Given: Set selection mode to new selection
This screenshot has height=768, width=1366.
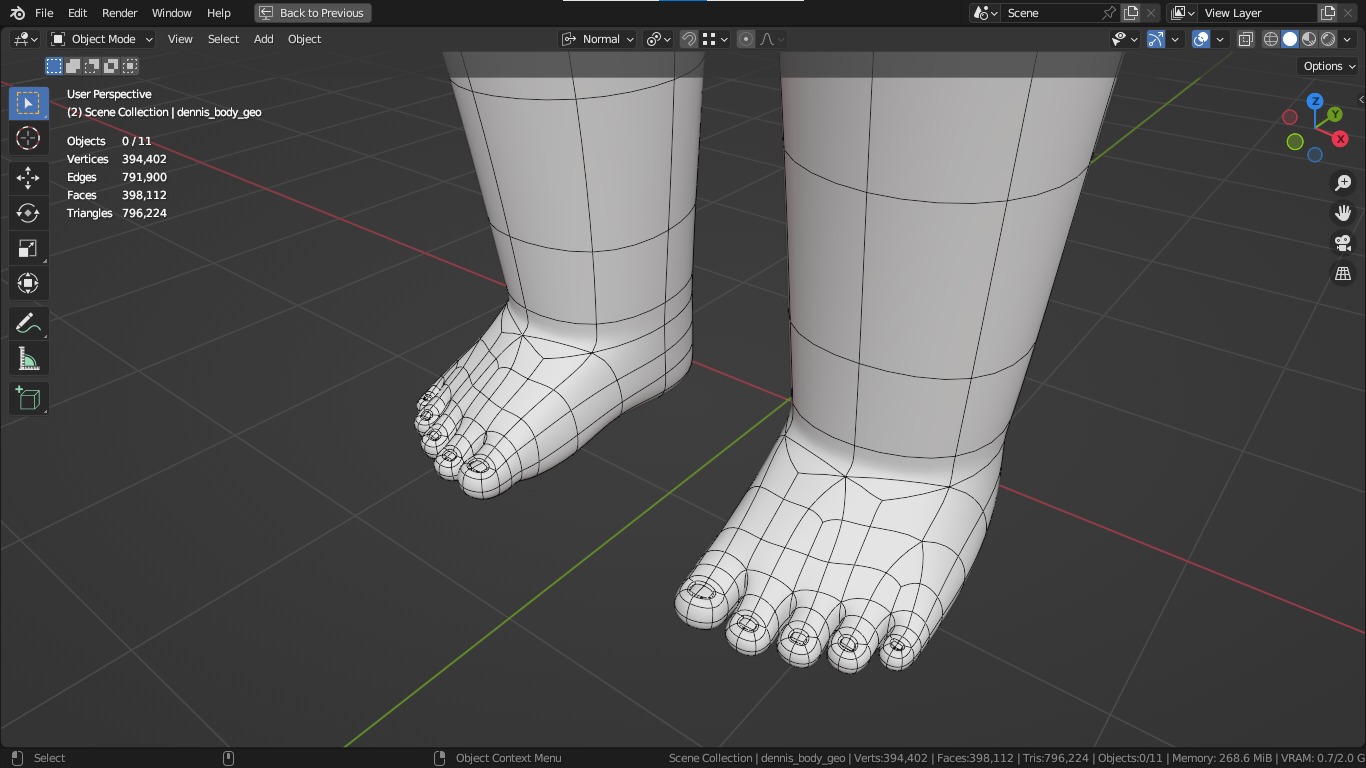Looking at the screenshot, I should [54, 66].
